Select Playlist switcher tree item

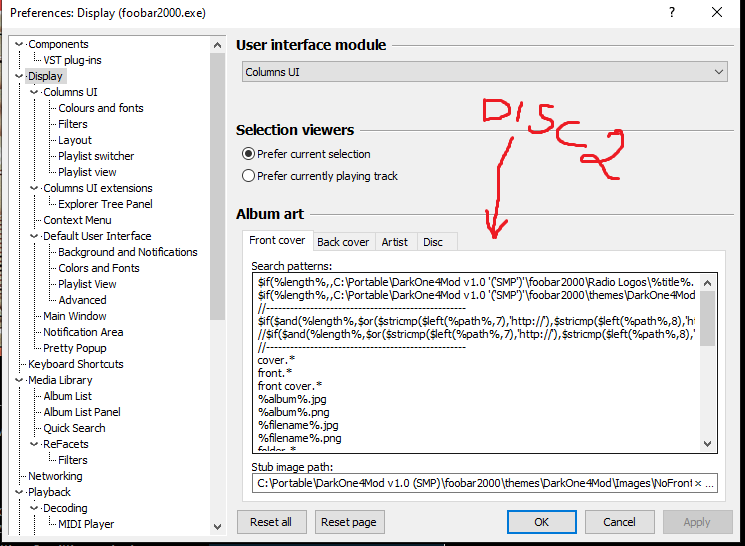(x=96, y=156)
